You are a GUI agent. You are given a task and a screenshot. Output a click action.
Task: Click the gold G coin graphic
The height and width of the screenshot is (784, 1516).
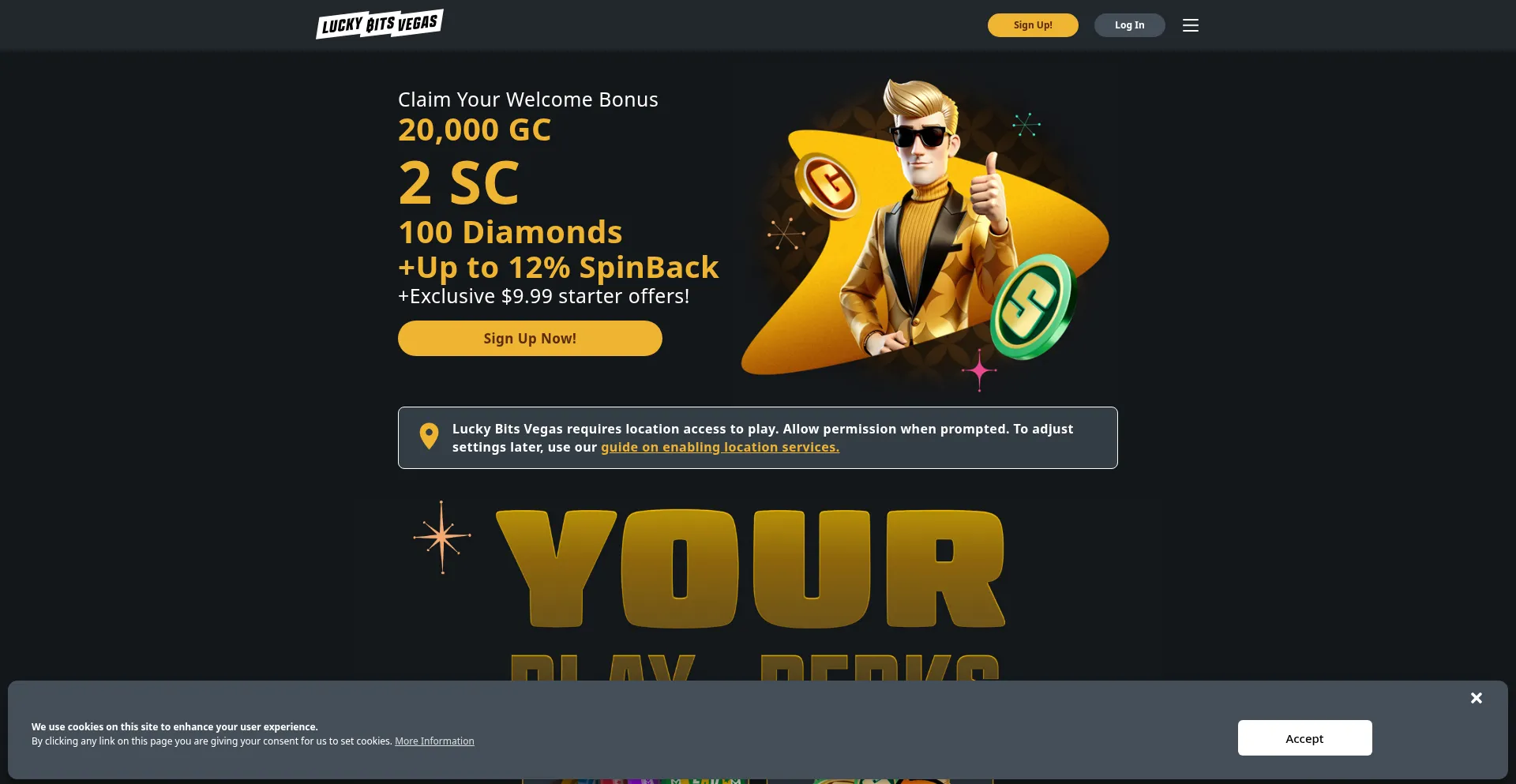(827, 186)
